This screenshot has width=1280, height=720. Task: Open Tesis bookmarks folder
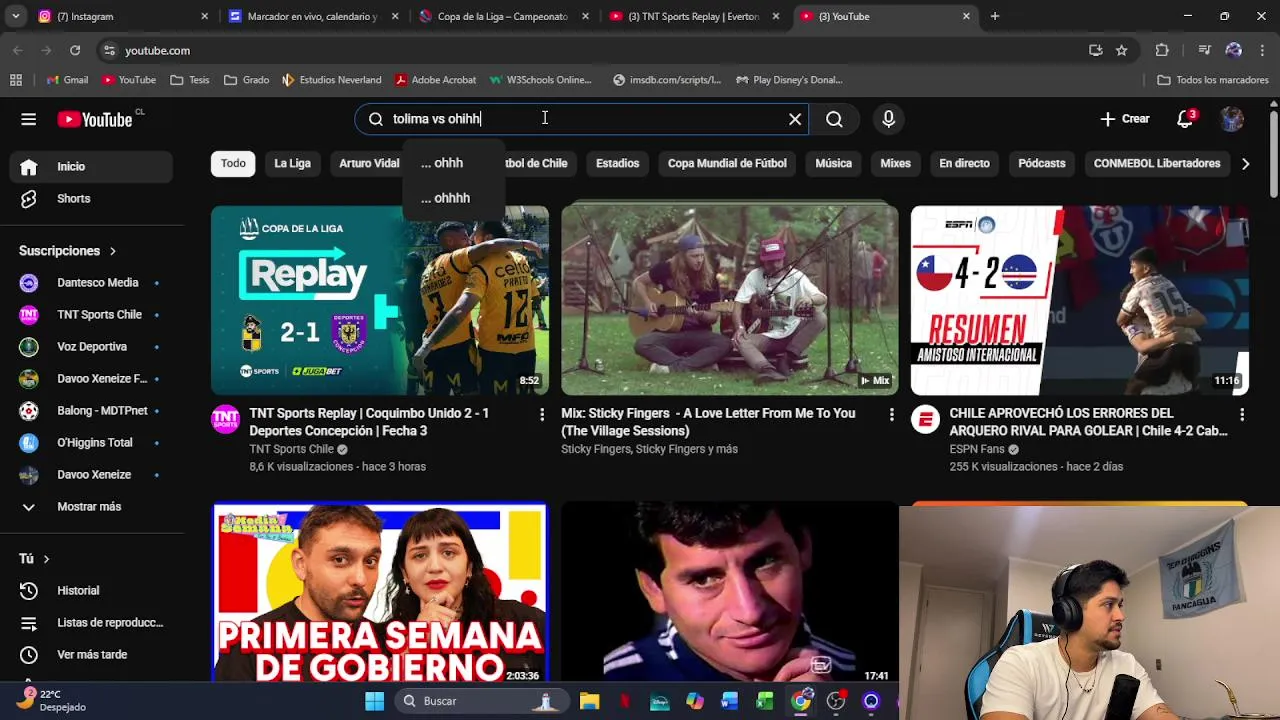point(190,80)
